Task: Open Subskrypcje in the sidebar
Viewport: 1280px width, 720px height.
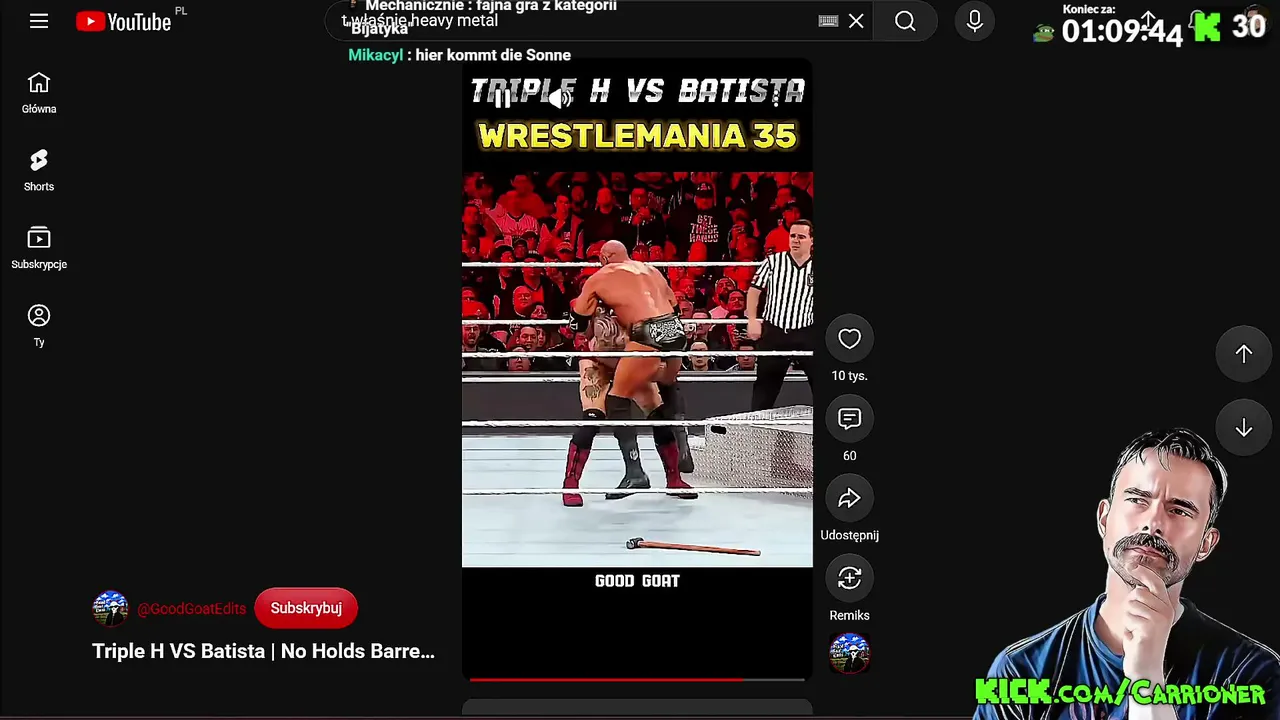Action: (39, 249)
